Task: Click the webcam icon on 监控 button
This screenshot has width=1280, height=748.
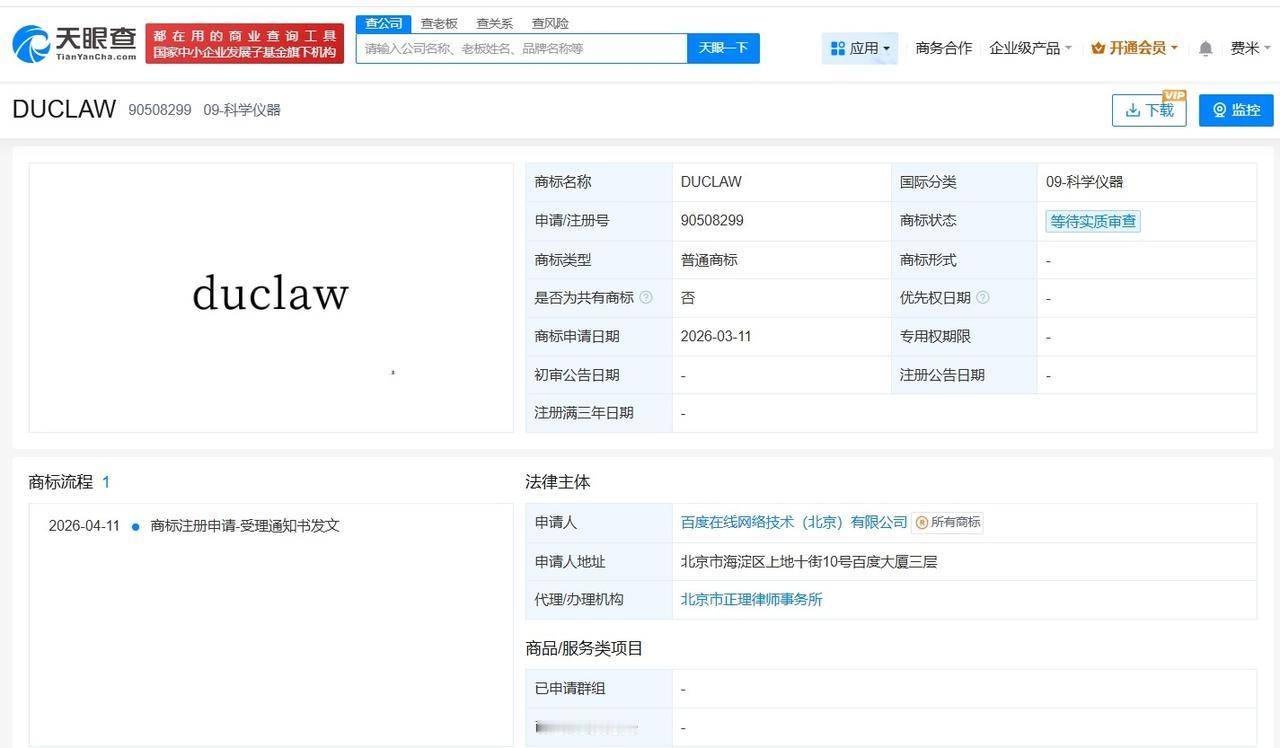Action: 1219,110
